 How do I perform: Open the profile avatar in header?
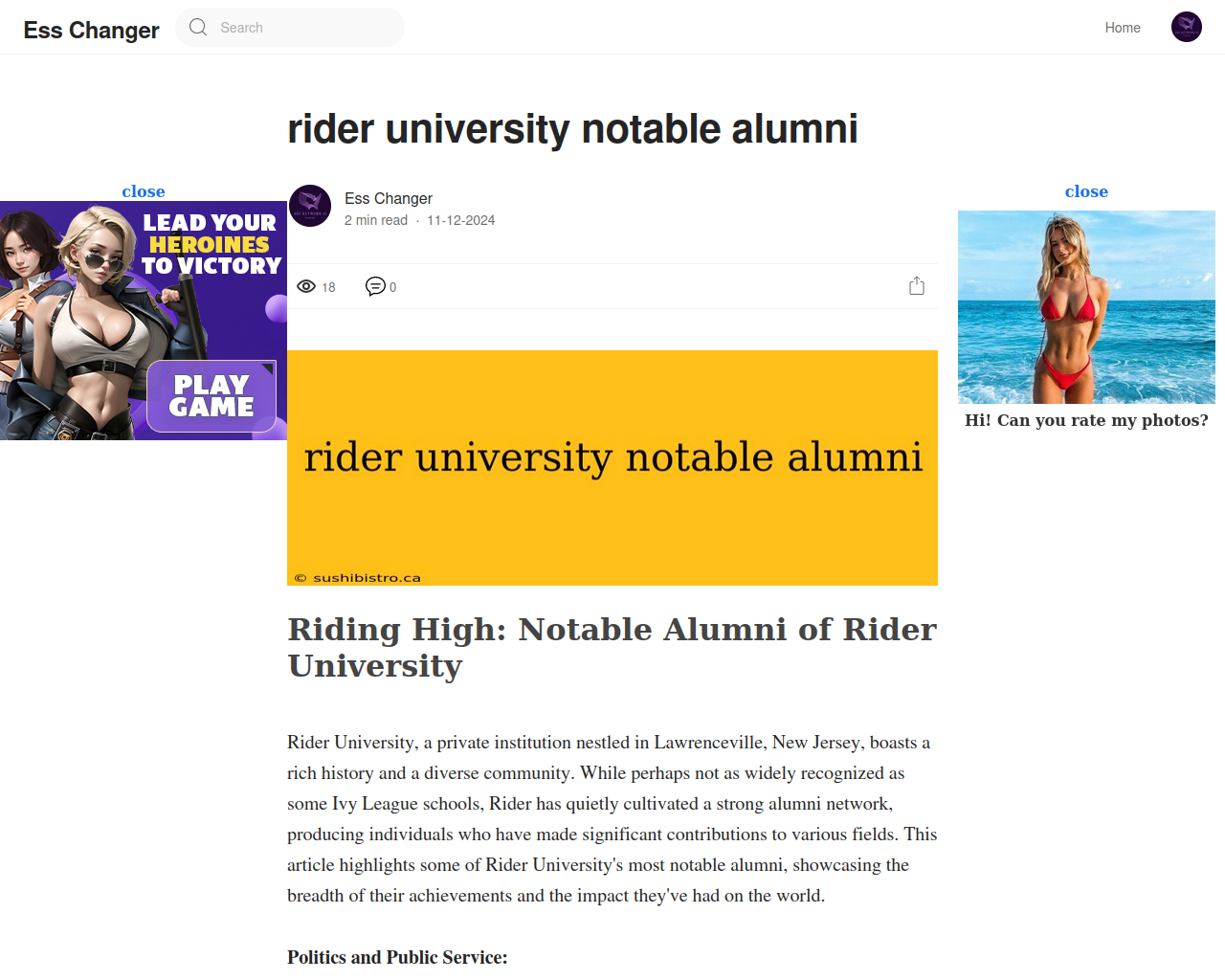click(x=1187, y=27)
